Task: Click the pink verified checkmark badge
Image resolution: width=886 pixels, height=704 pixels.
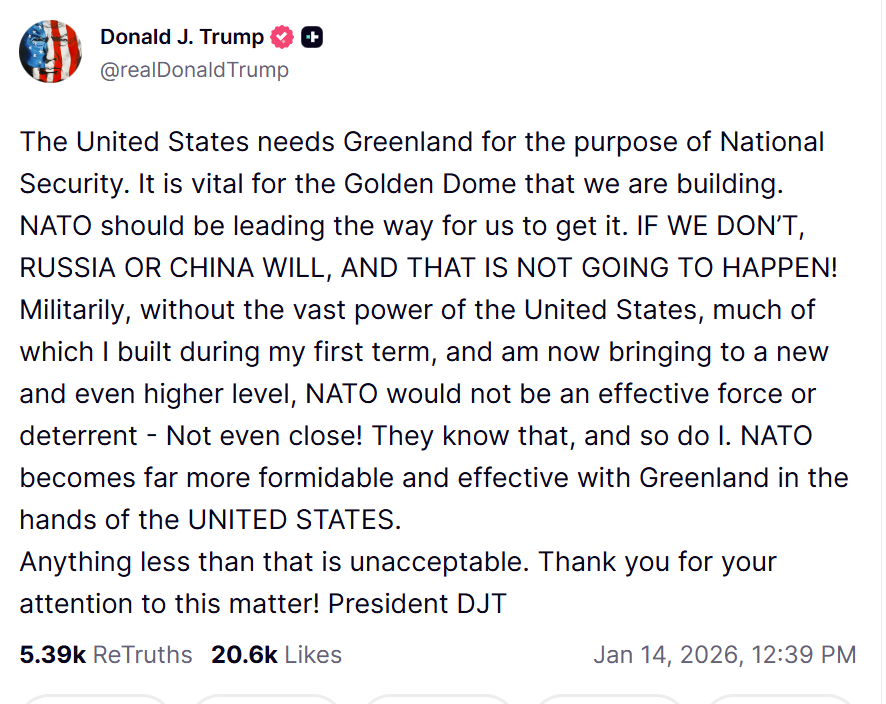Action: pyautogui.click(x=281, y=36)
